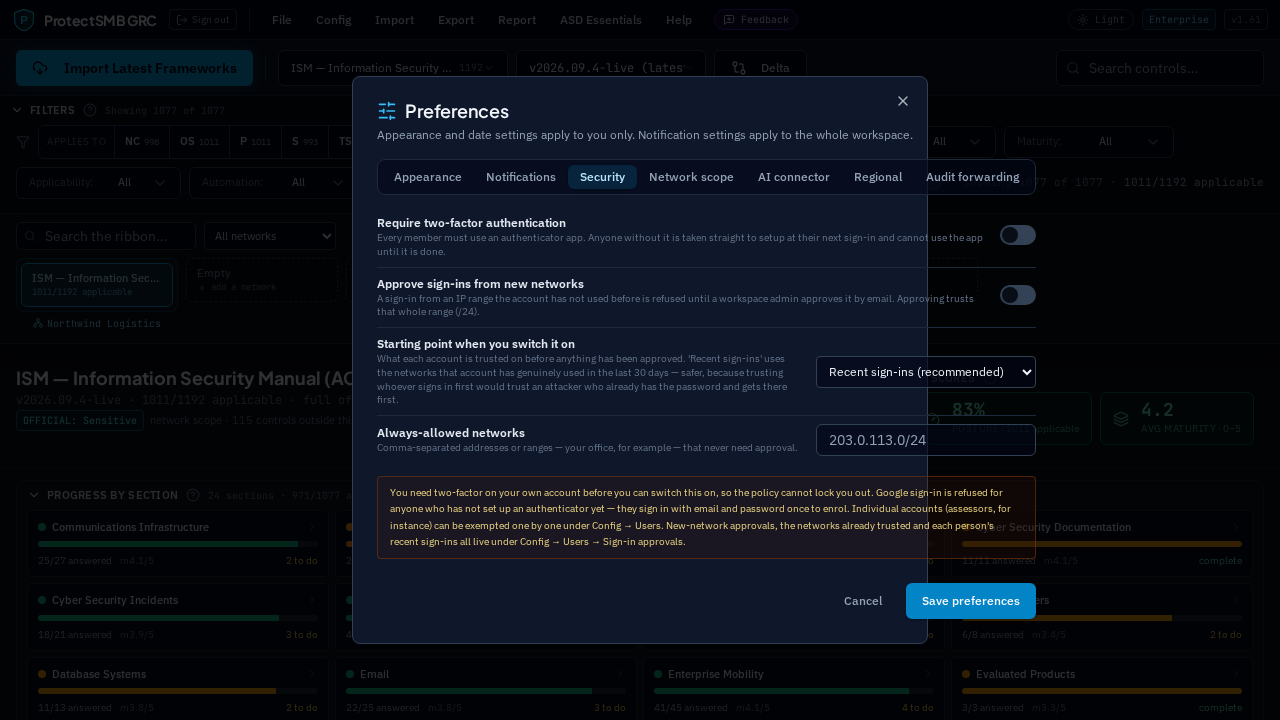Viewport: 1280px width, 720px height.
Task: Click the Filters help question icon
Action: tap(90, 110)
